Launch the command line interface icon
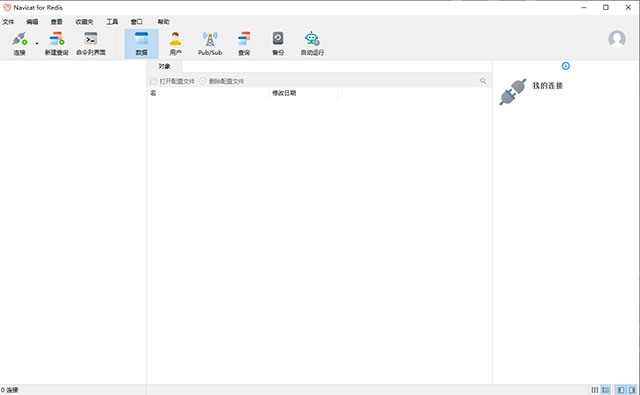The image size is (640, 395). (x=91, y=39)
